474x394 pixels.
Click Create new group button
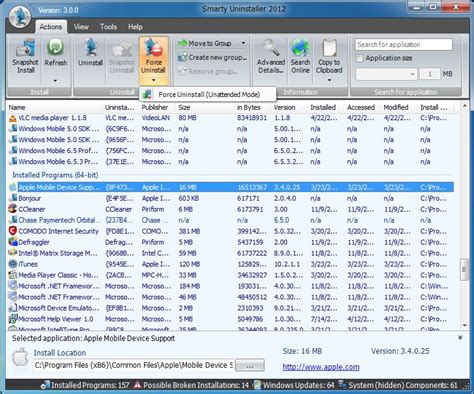coord(212,58)
